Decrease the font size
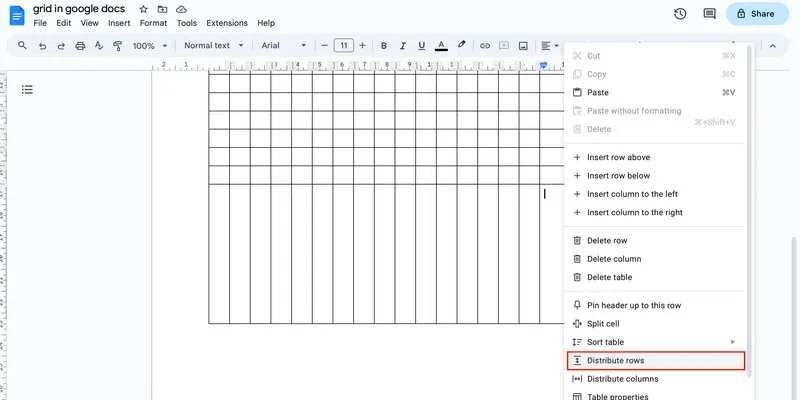The image size is (800, 400). (x=324, y=45)
